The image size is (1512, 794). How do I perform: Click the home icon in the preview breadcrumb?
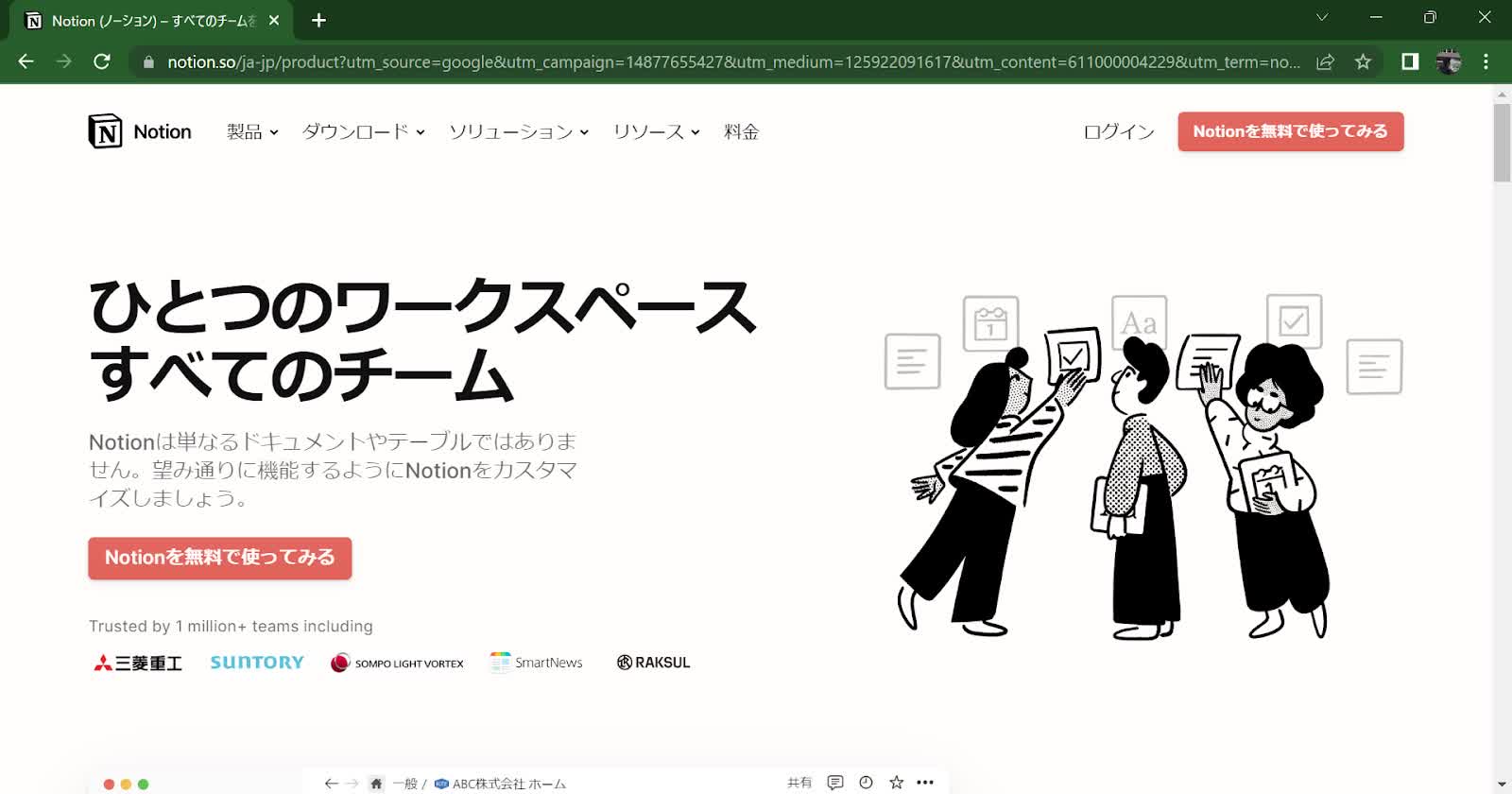376,783
